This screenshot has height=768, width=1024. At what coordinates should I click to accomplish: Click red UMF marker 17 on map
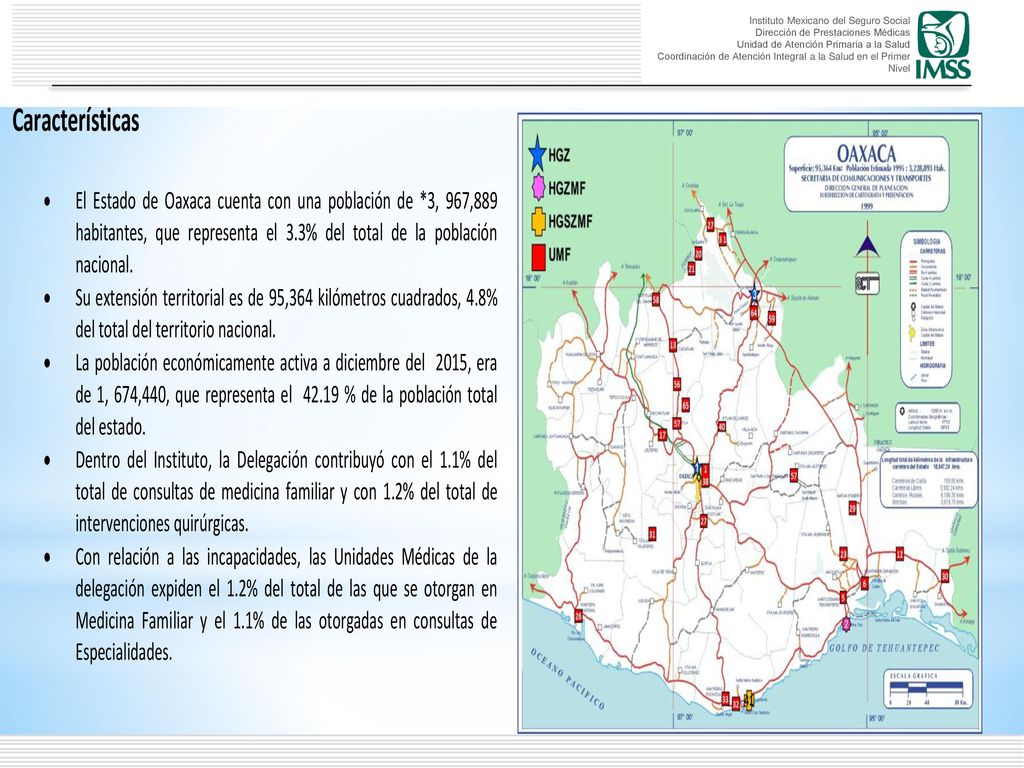pyautogui.click(x=662, y=435)
